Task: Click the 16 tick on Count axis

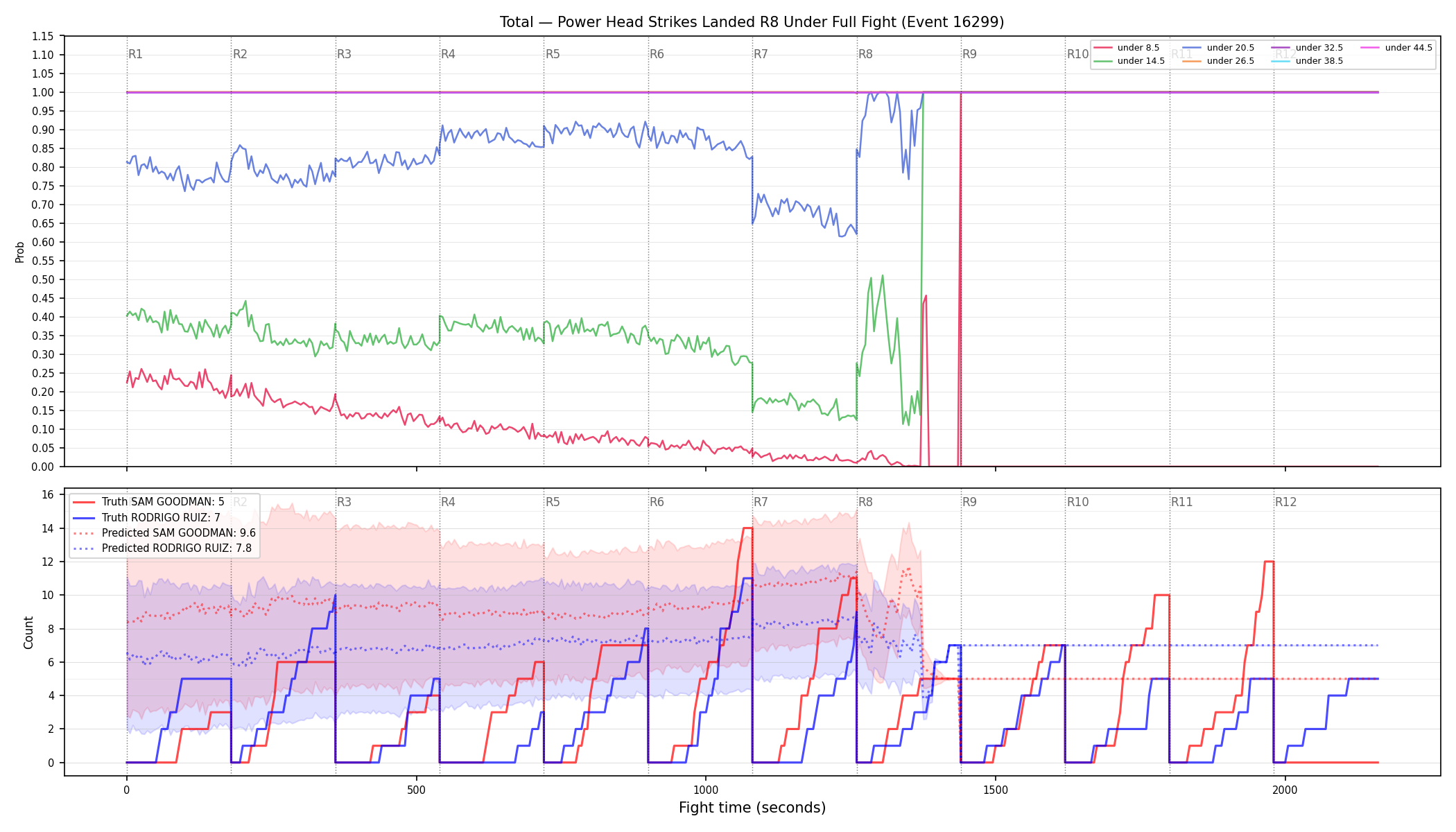Action: click(x=48, y=495)
